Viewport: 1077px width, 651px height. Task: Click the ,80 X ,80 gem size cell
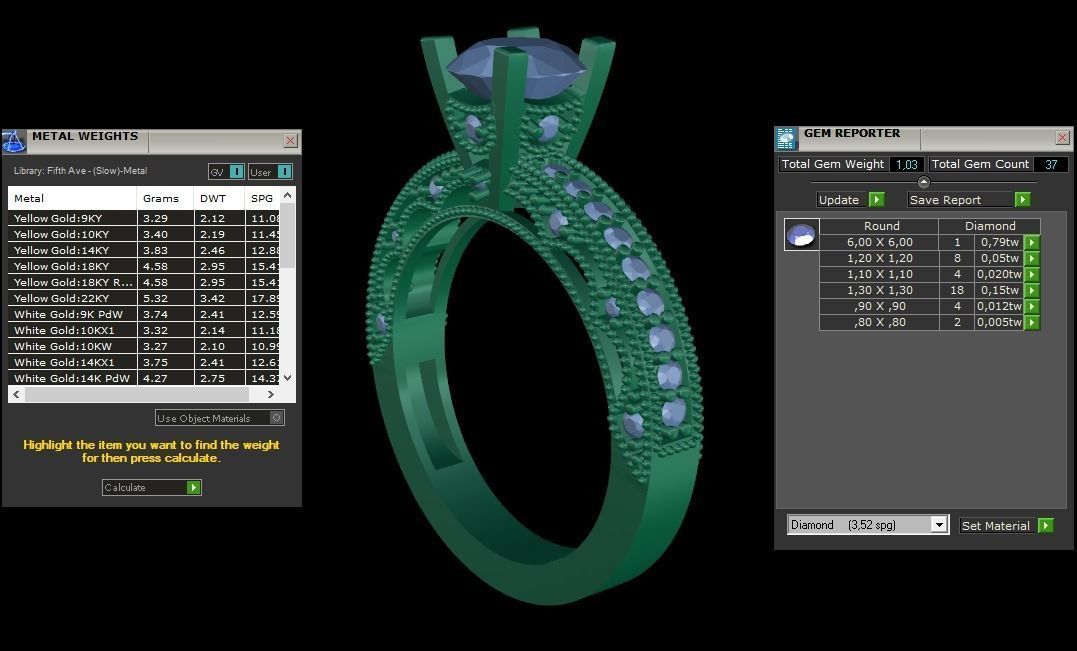879,322
